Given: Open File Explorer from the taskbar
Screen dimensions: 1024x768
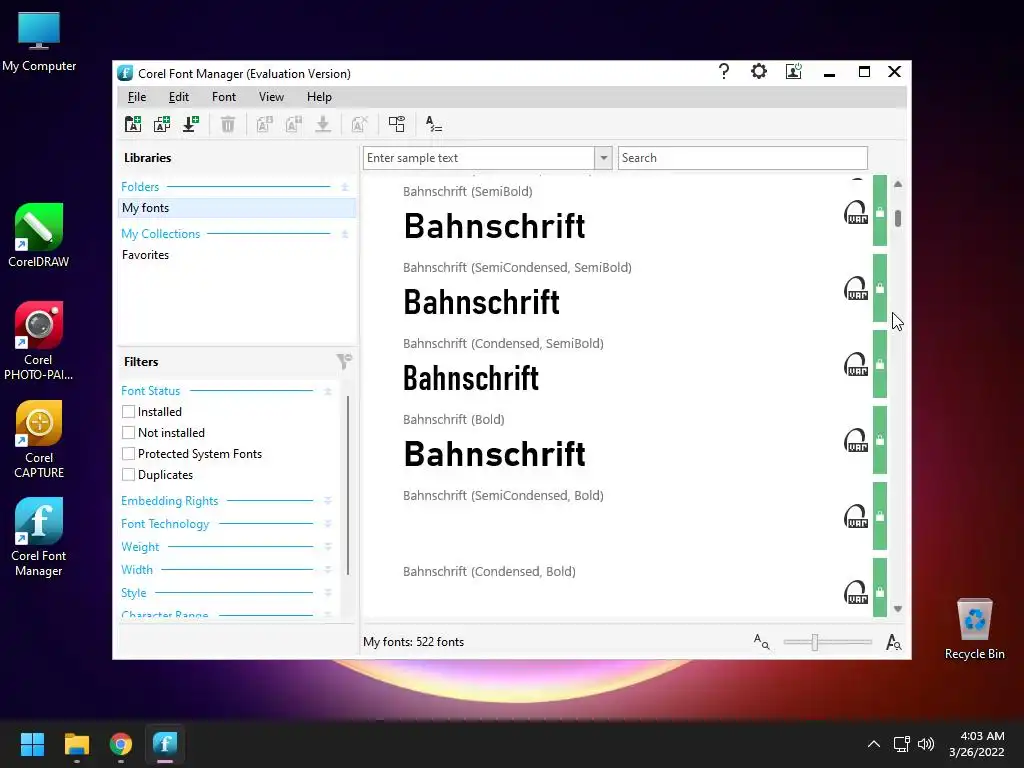Looking at the screenshot, I should pos(76,744).
